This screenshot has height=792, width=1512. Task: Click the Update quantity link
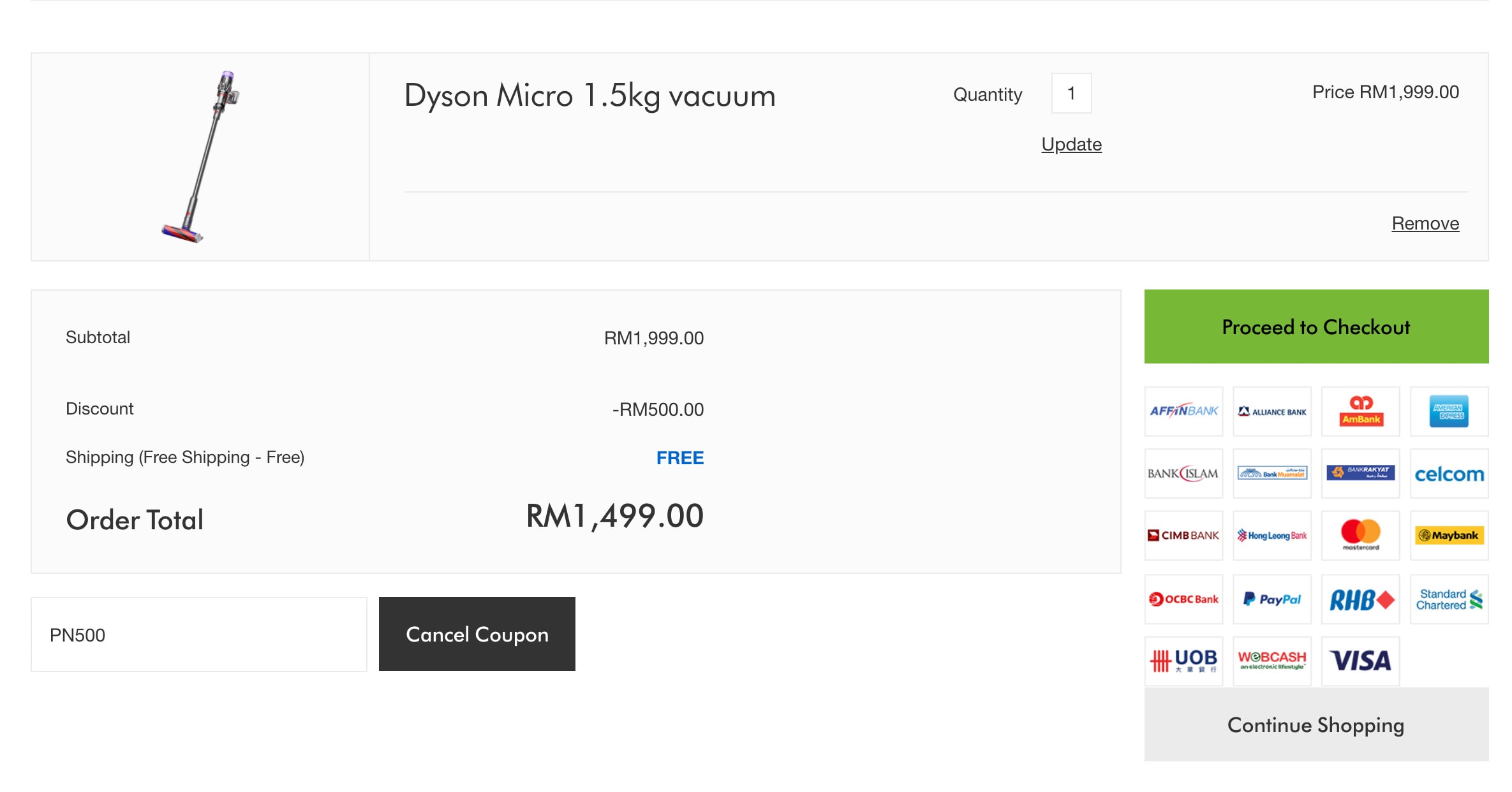pos(1071,144)
